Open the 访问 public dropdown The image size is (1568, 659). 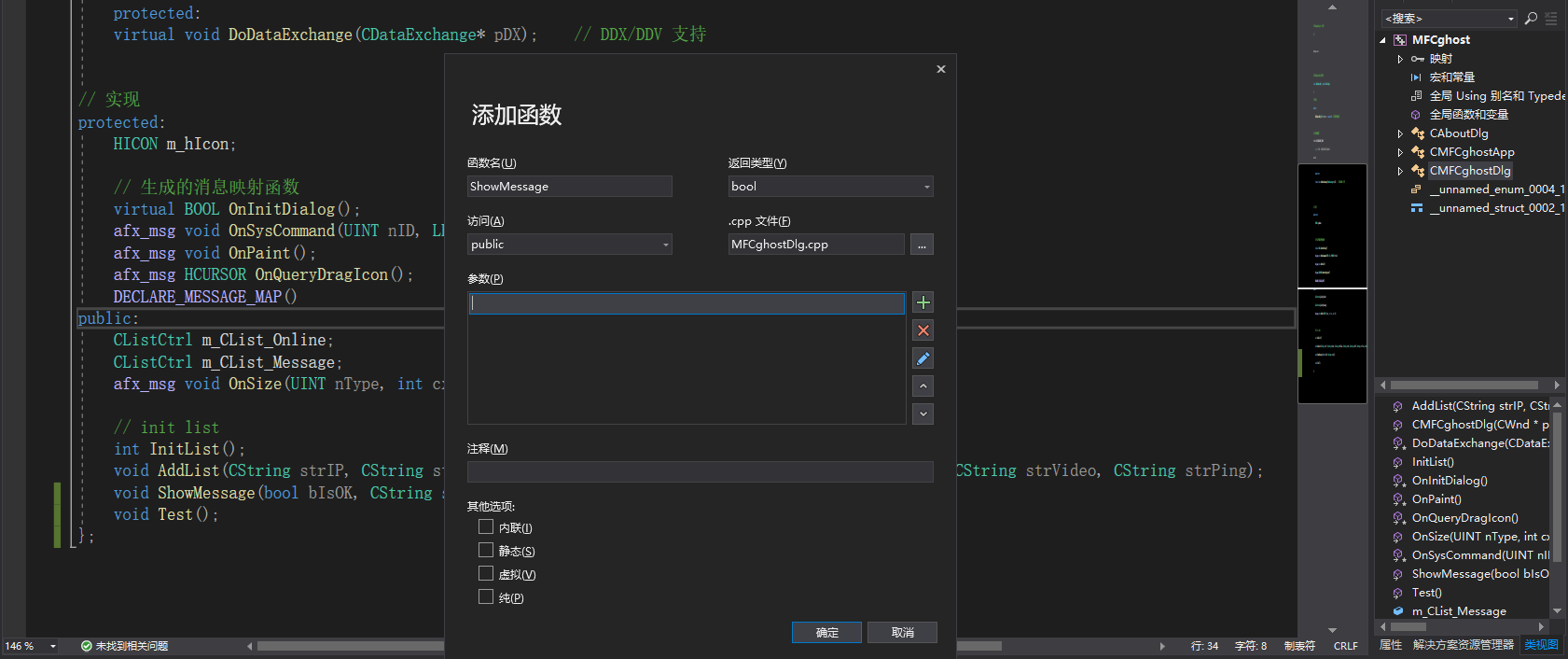(665, 245)
